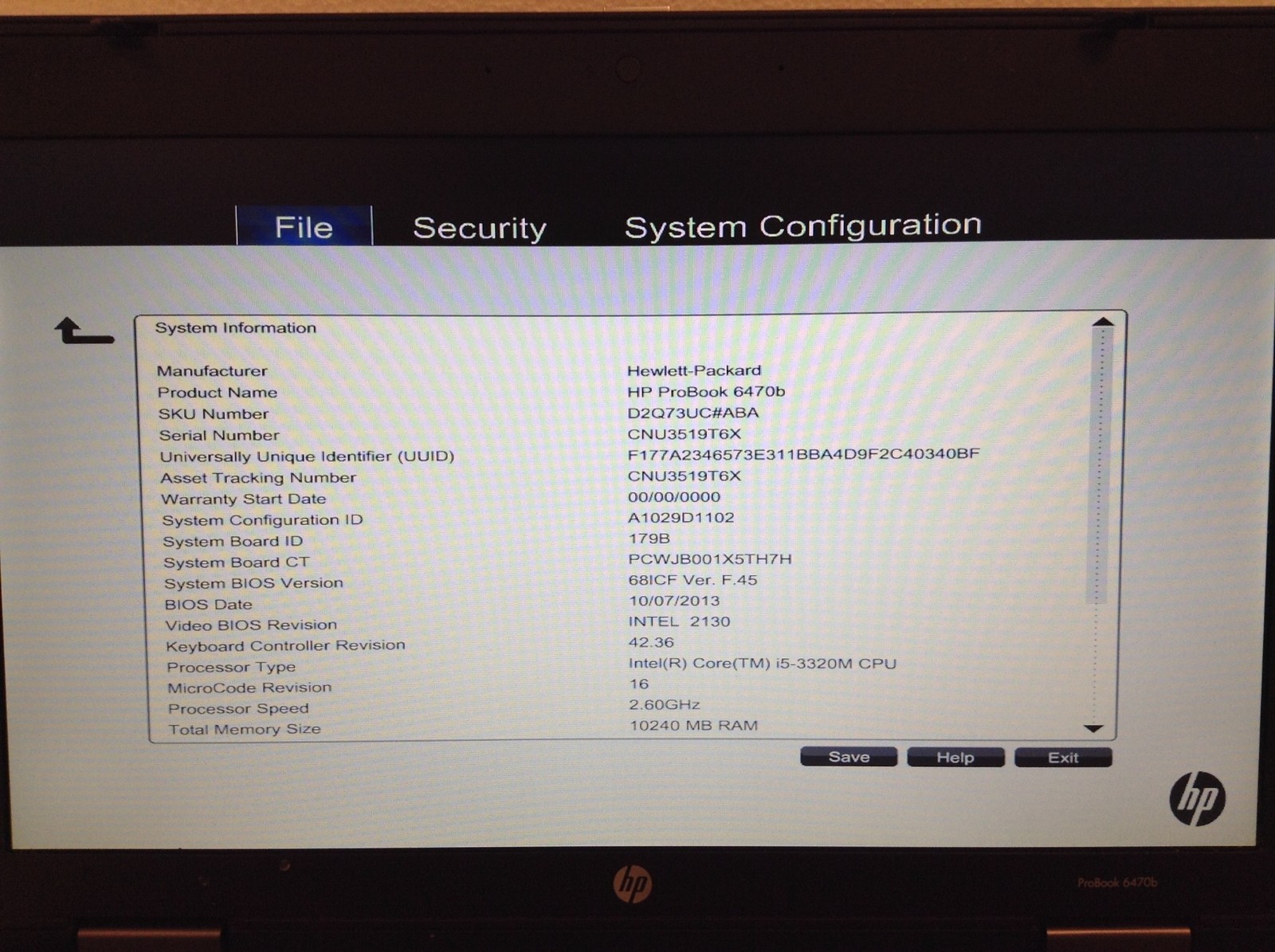Click the 10/07/2013 value
1275x952 pixels.
(x=674, y=601)
